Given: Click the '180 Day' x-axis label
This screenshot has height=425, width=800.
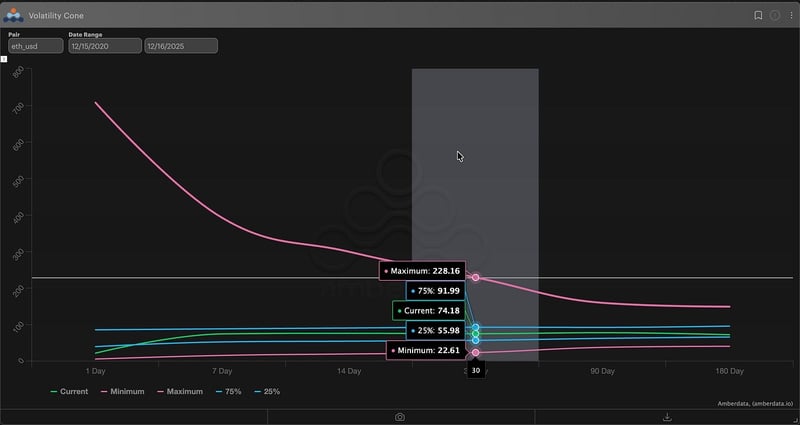Looking at the screenshot, I should tap(730, 371).
